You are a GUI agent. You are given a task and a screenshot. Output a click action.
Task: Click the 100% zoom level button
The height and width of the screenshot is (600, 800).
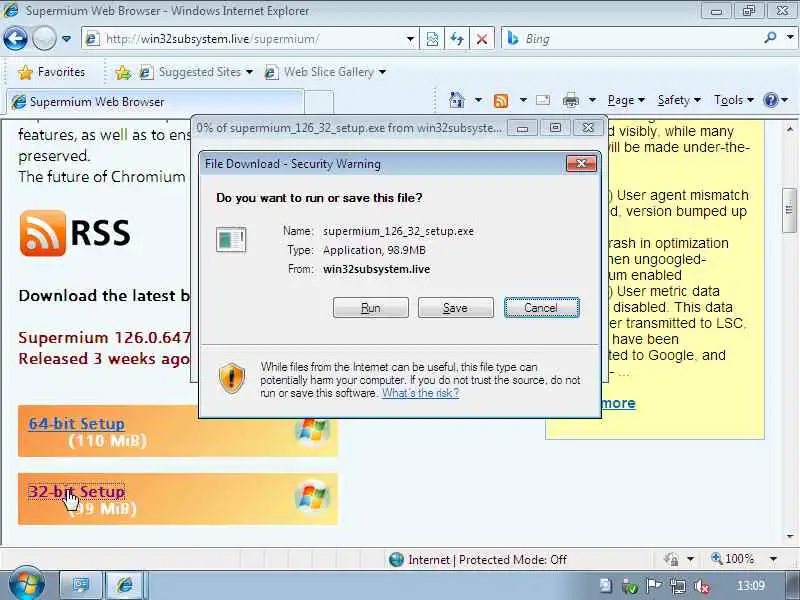pyautogui.click(x=733, y=559)
